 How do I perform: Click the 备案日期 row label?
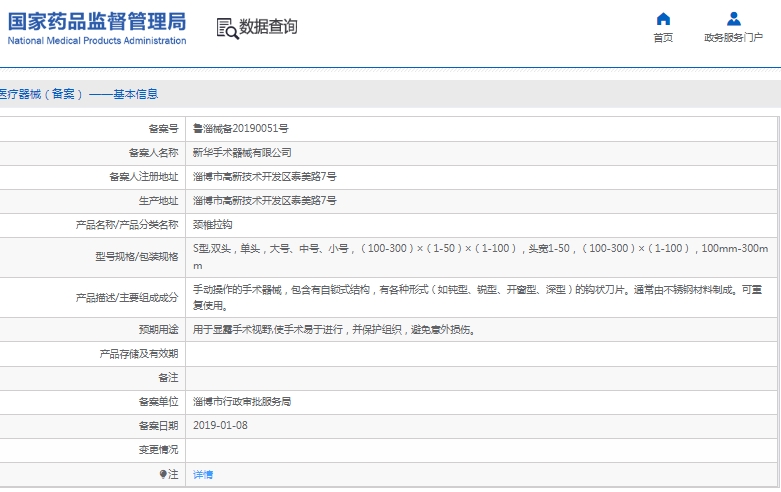coord(158,426)
